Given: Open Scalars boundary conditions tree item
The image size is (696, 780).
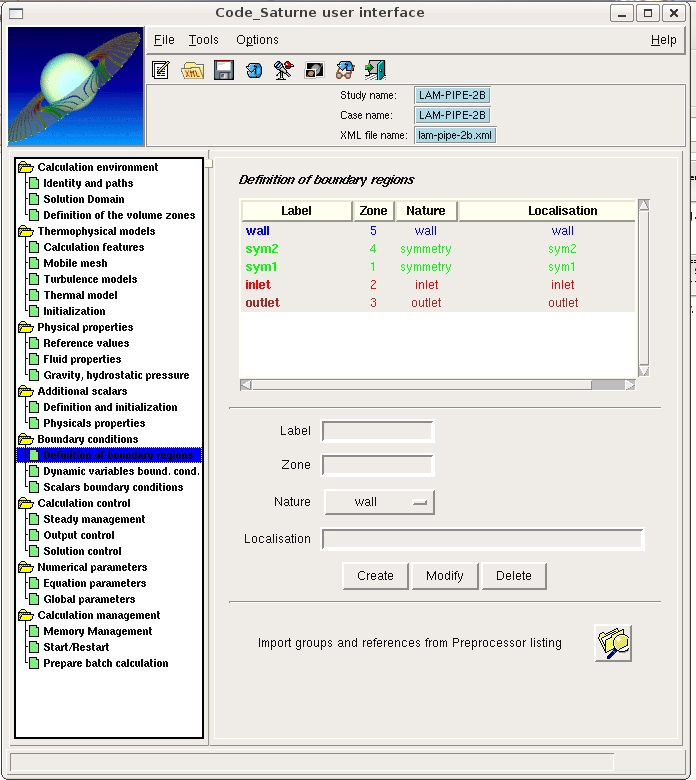Looking at the screenshot, I should (113, 487).
